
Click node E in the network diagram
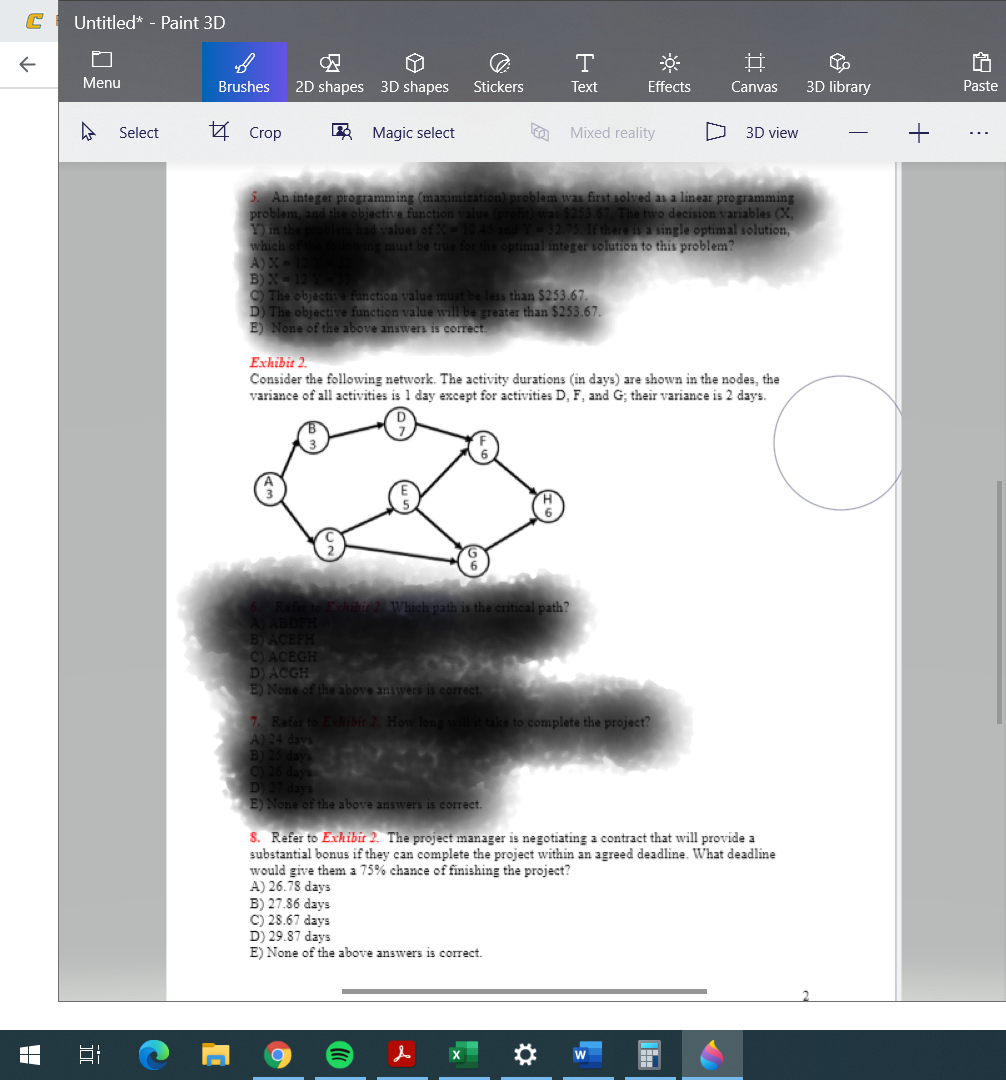coord(404,497)
